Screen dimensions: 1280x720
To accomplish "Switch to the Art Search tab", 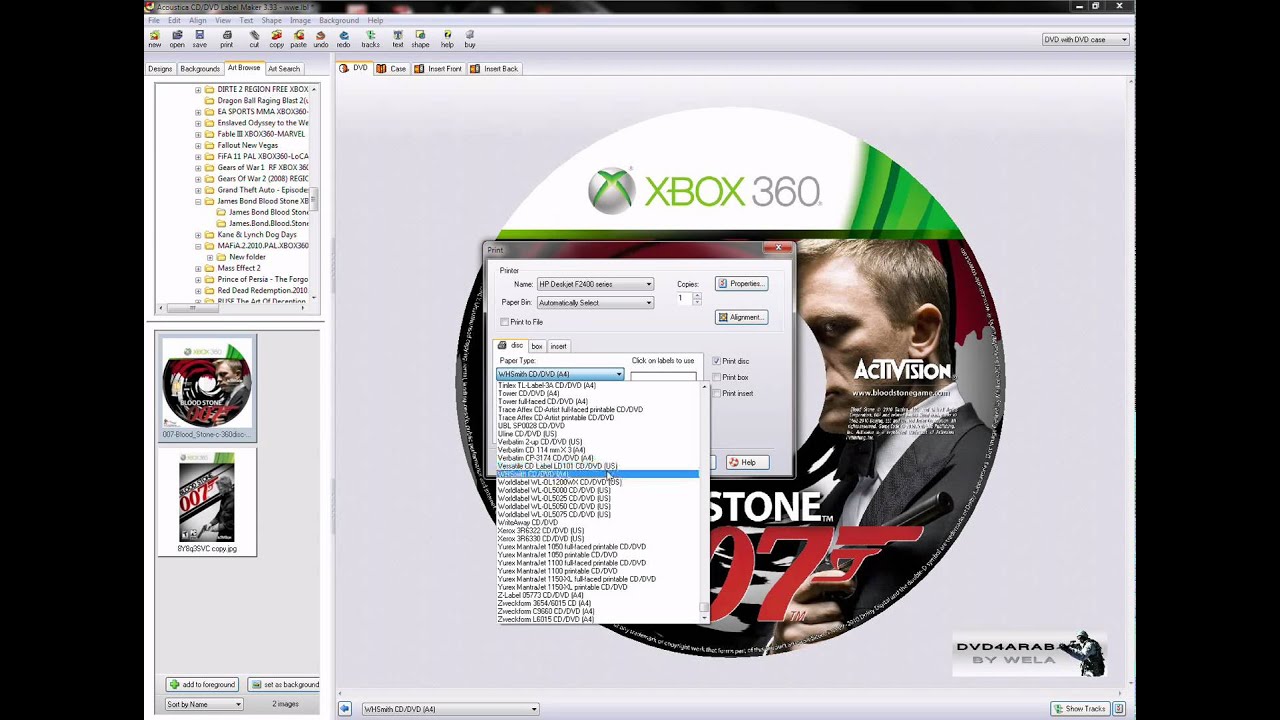I will pyautogui.click(x=284, y=69).
